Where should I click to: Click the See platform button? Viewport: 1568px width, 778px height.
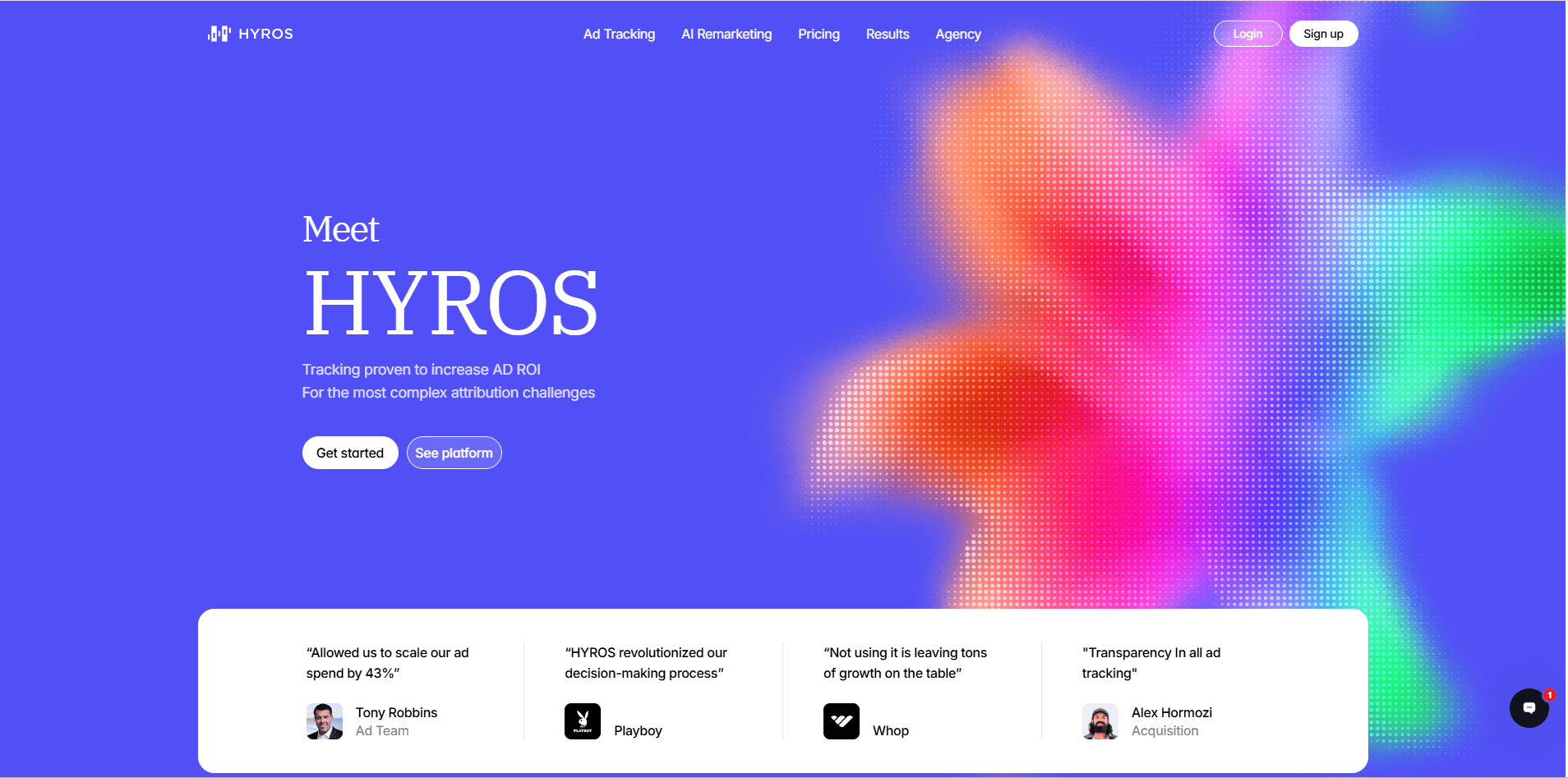[454, 453]
